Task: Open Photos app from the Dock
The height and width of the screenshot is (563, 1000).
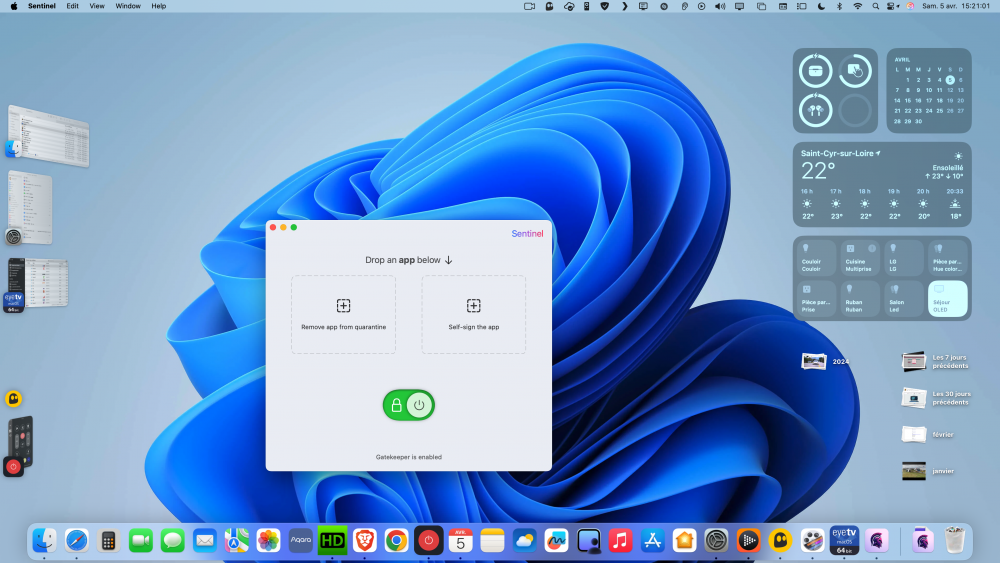Action: click(x=268, y=541)
